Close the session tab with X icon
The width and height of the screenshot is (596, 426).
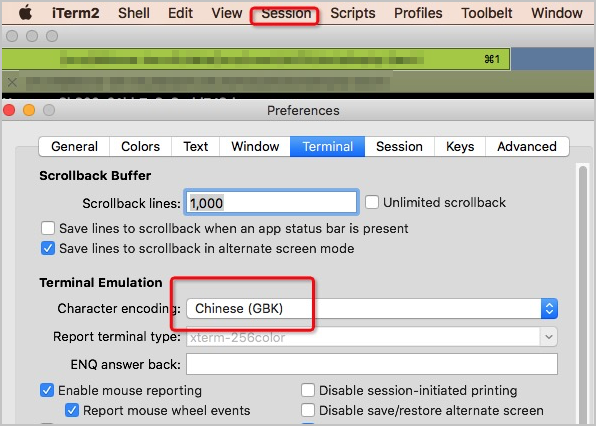pyautogui.click(x=12, y=82)
